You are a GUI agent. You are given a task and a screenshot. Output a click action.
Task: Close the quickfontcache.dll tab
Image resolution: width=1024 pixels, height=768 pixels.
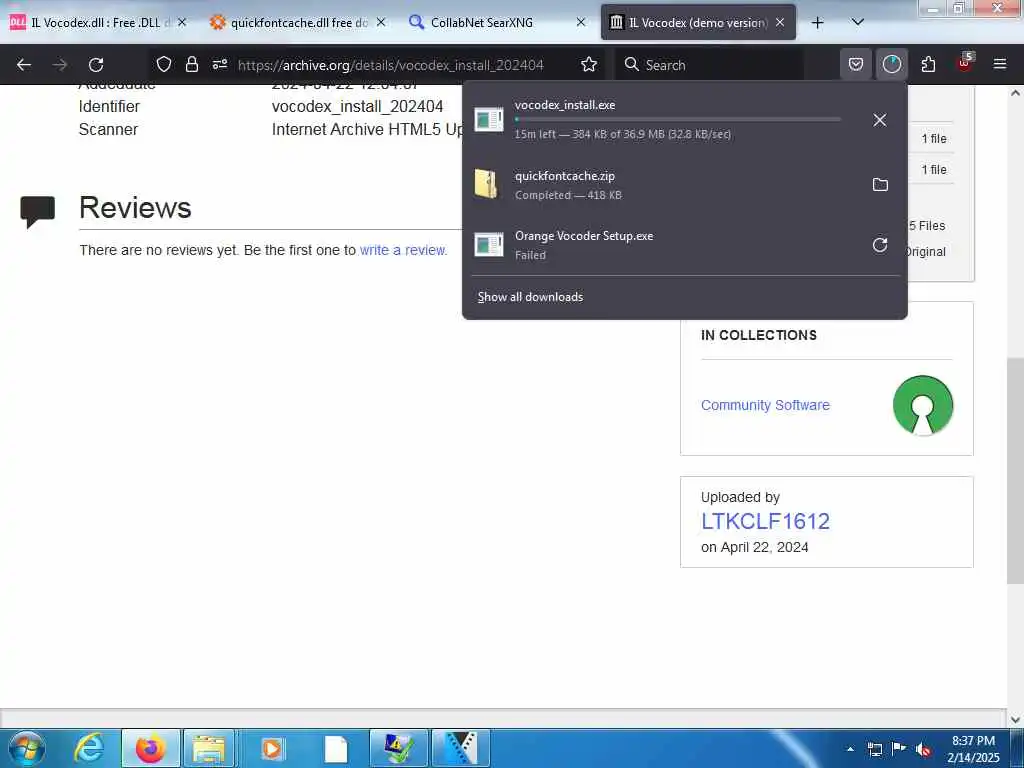point(381,23)
